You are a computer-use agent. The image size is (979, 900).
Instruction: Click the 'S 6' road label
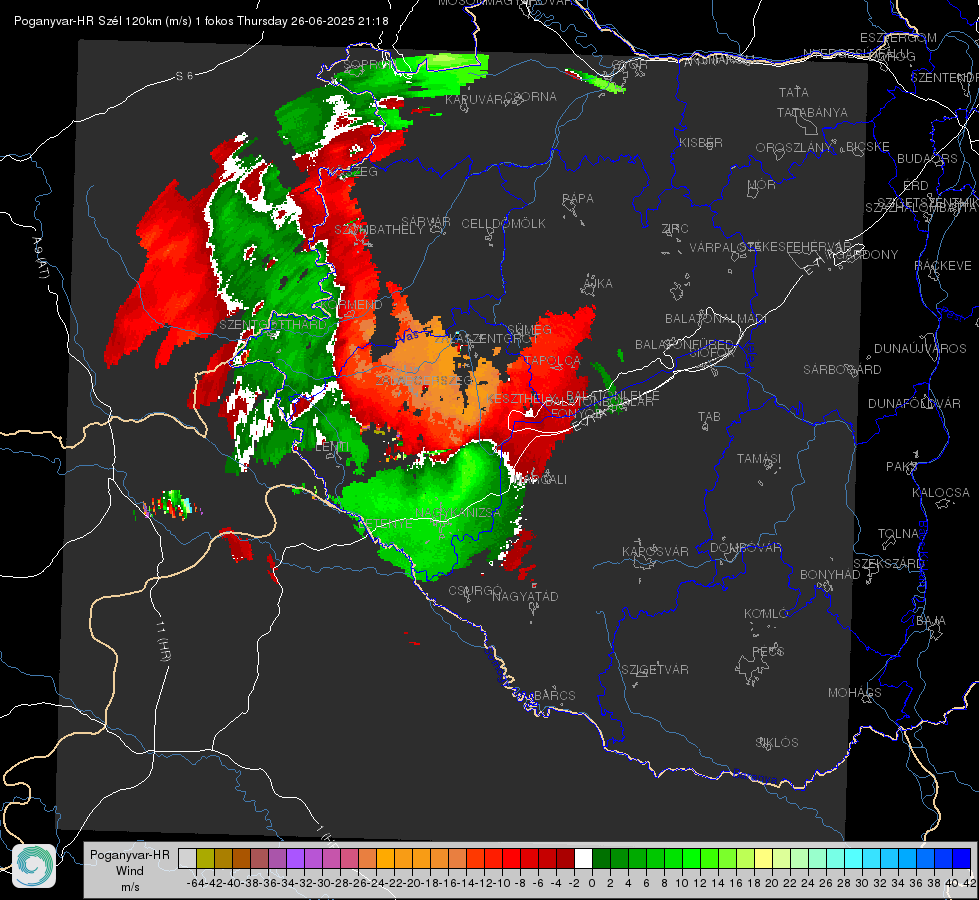[x=184, y=76]
